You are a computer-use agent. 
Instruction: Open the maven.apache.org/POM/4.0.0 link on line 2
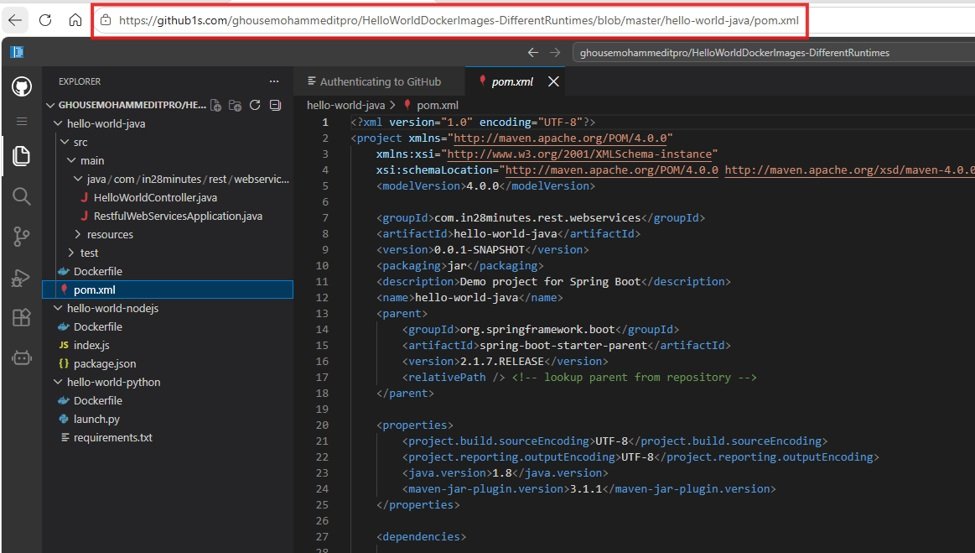pyautogui.click(x=560, y=138)
